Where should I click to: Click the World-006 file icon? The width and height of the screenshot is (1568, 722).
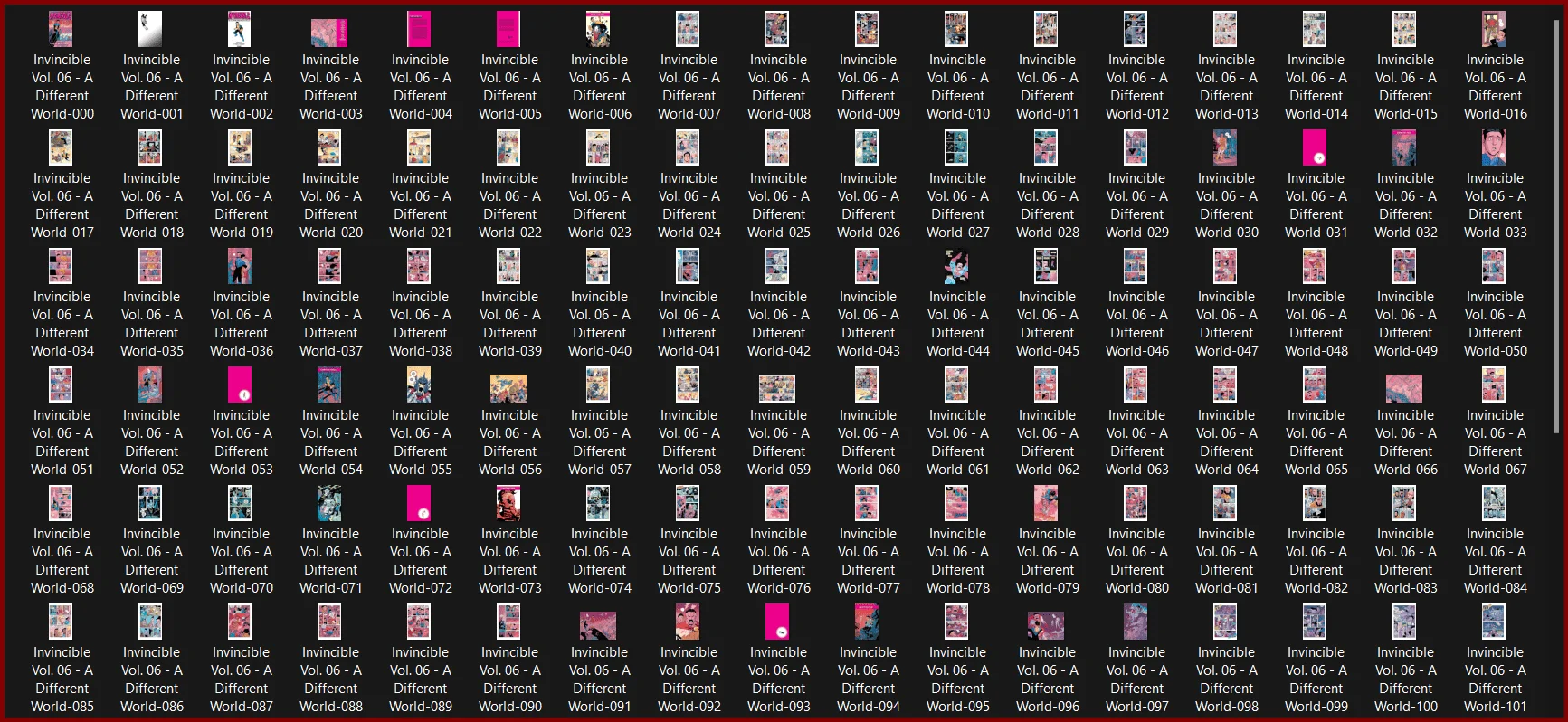pyautogui.click(x=598, y=29)
